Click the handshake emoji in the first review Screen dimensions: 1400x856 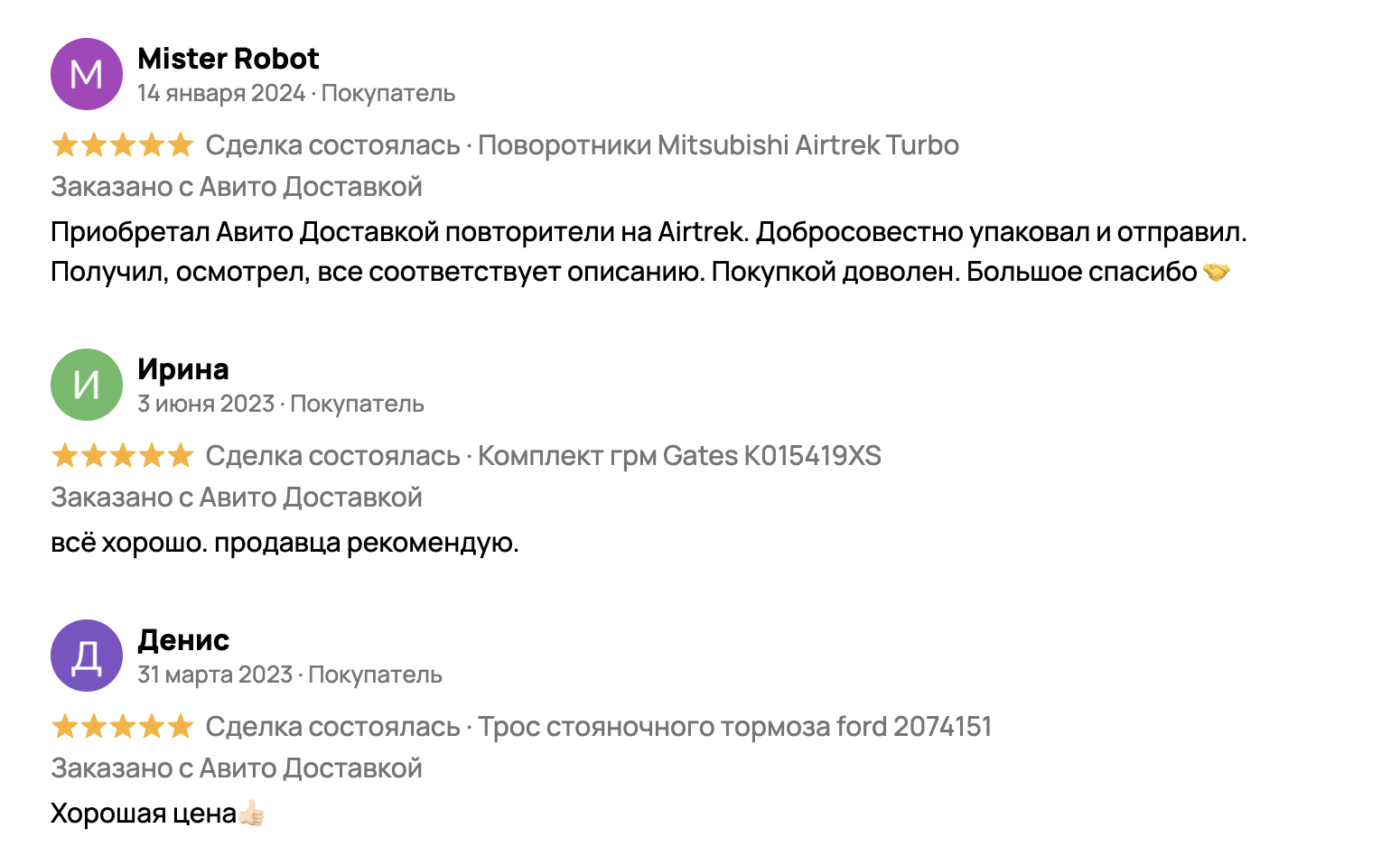tap(1217, 272)
